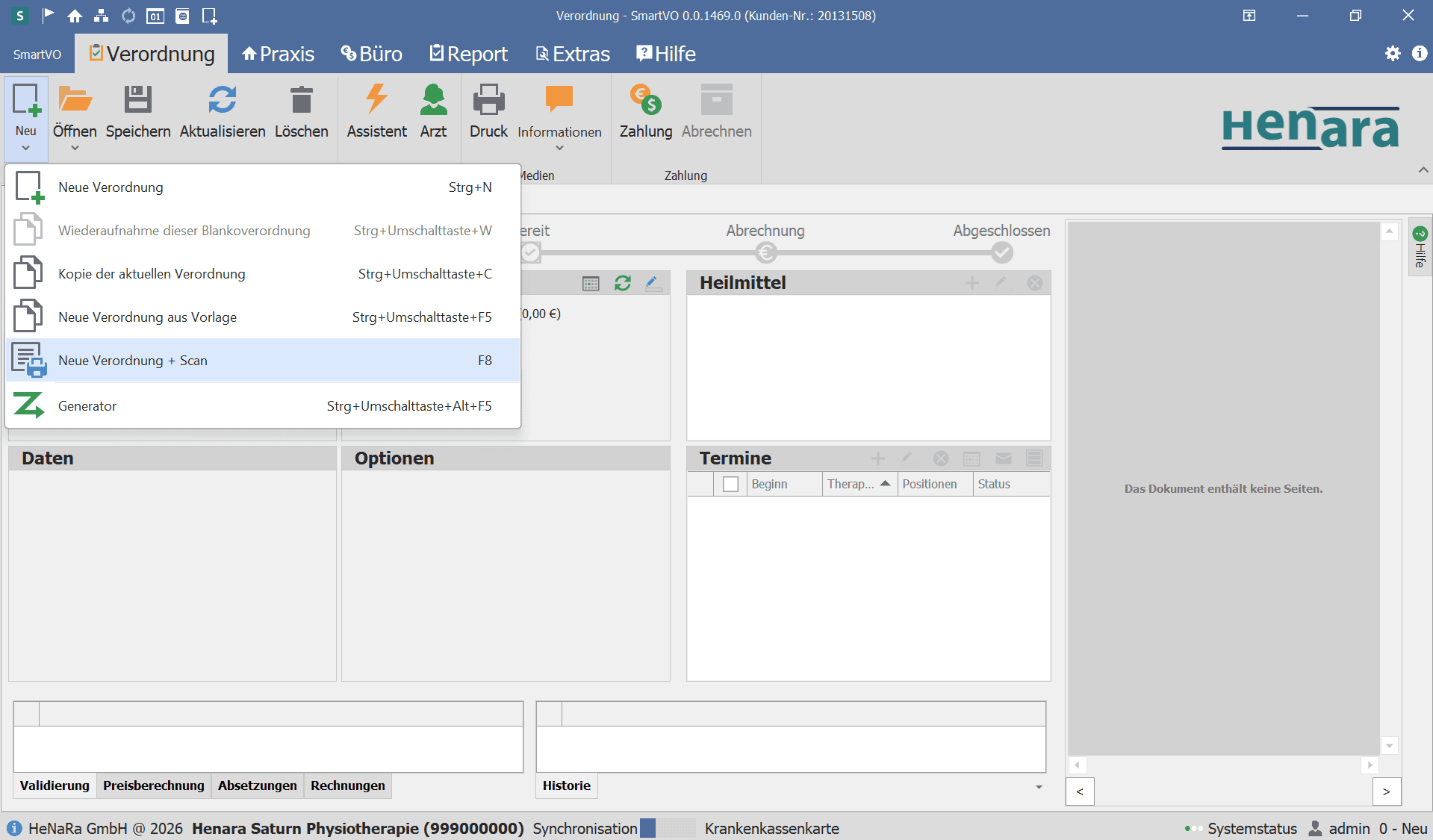Open the network hierarchy icon in title bar
This screenshot has width=1433, height=840.
click(101, 16)
